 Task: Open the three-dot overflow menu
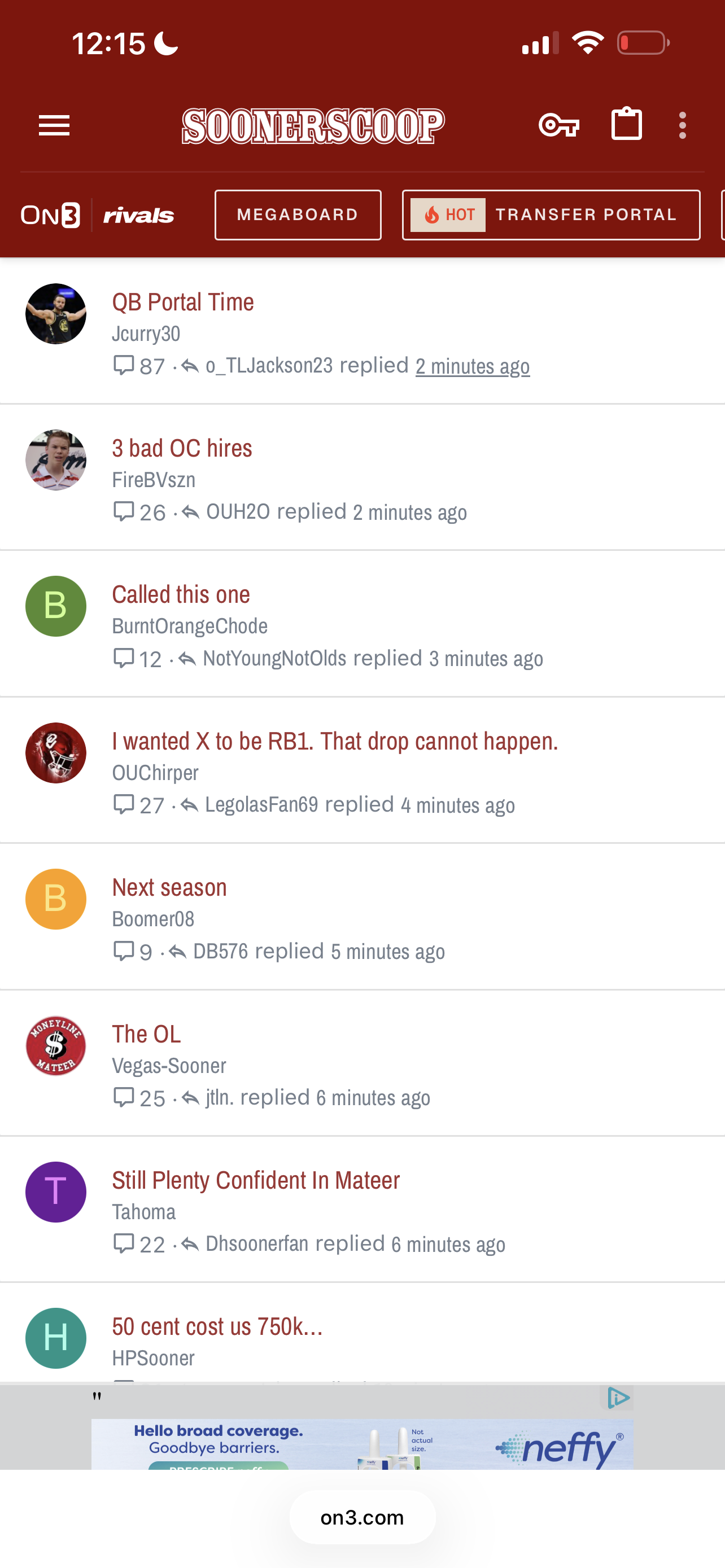coord(683,125)
